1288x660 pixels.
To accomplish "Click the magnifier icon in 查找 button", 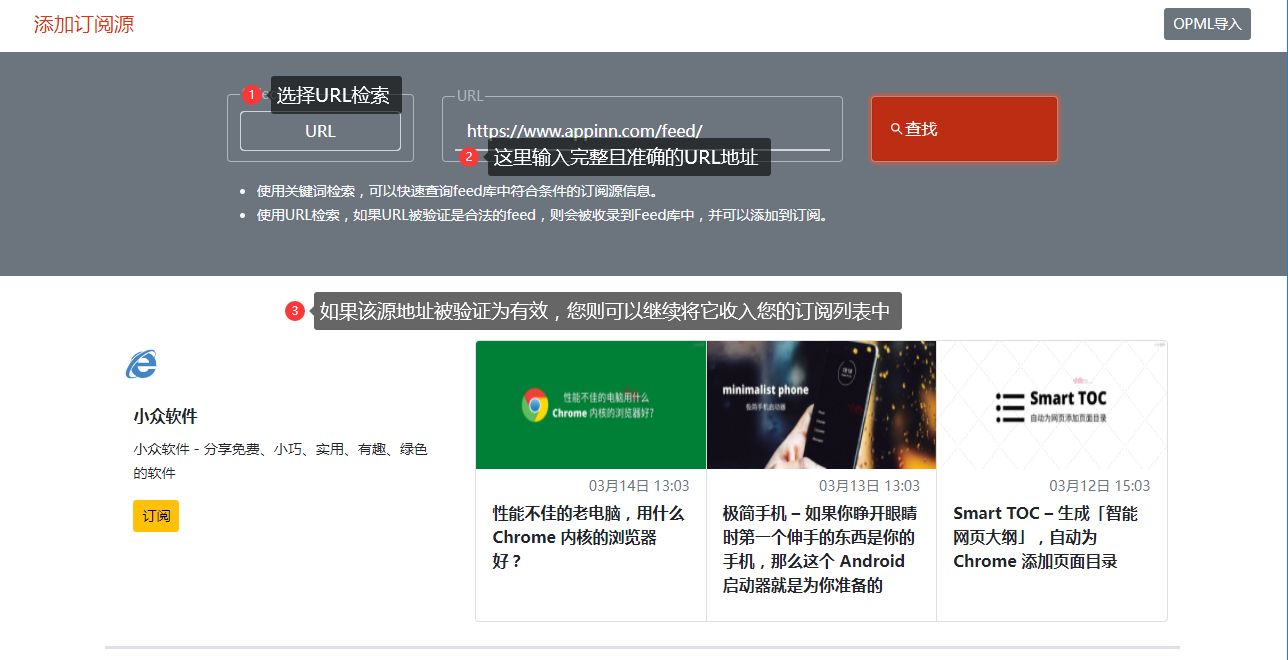I will click(x=896, y=129).
